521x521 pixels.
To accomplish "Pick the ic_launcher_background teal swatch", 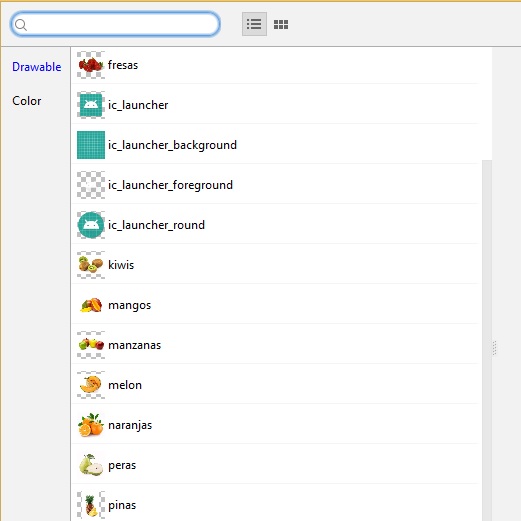I will pos(91,145).
